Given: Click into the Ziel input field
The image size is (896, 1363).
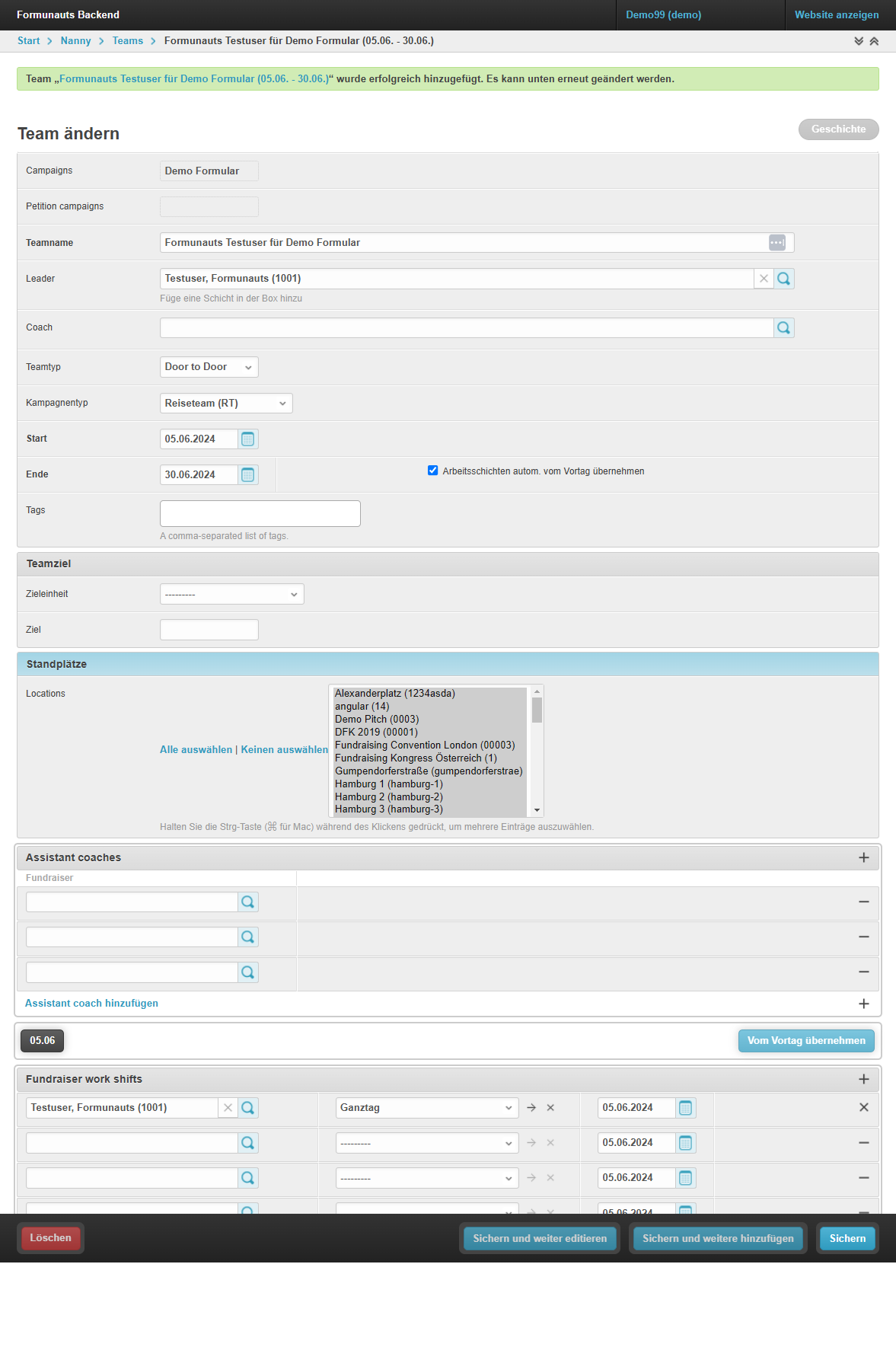Looking at the screenshot, I should (209, 630).
